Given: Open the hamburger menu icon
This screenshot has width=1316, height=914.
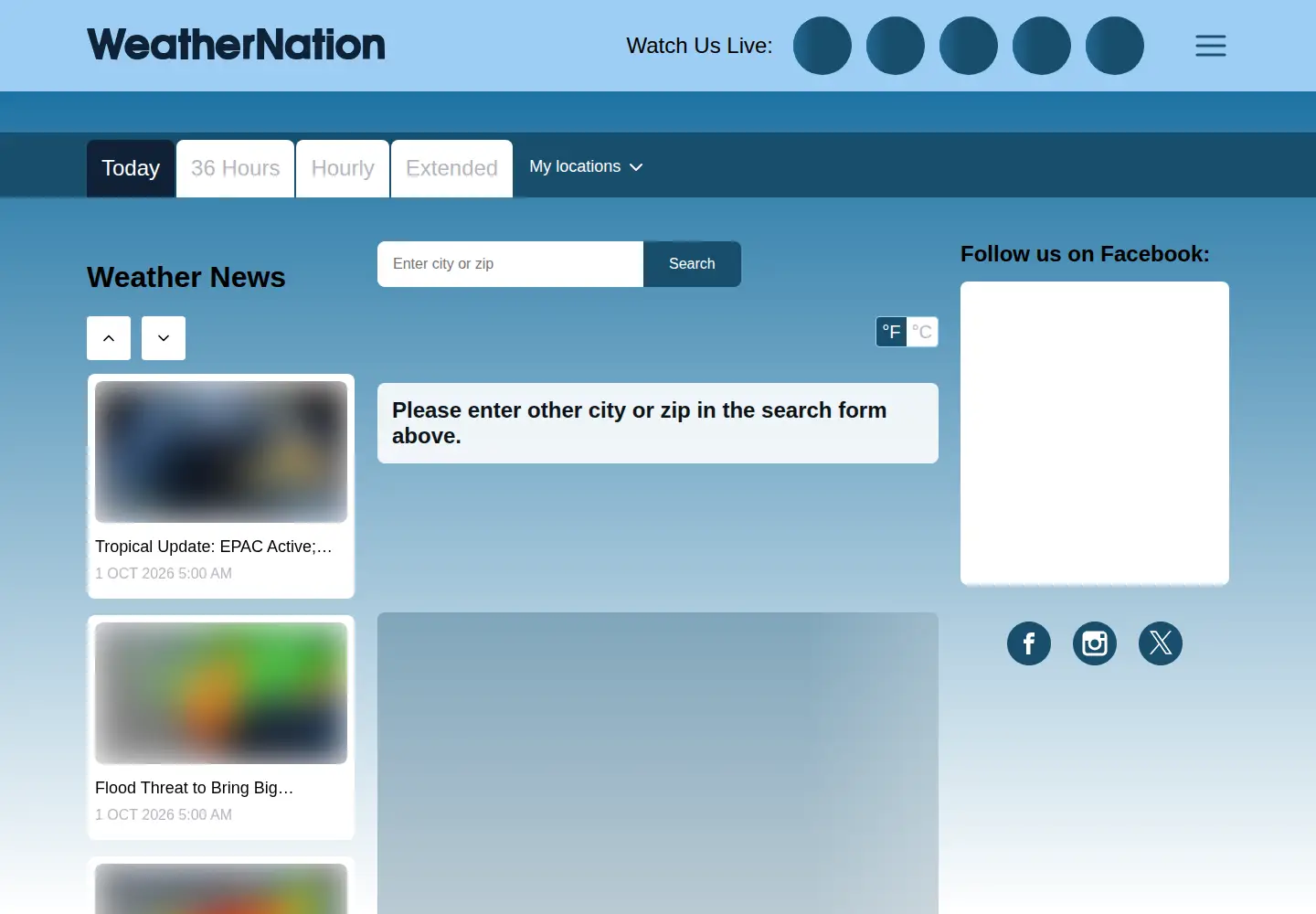Looking at the screenshot, I should point(1211,46).
